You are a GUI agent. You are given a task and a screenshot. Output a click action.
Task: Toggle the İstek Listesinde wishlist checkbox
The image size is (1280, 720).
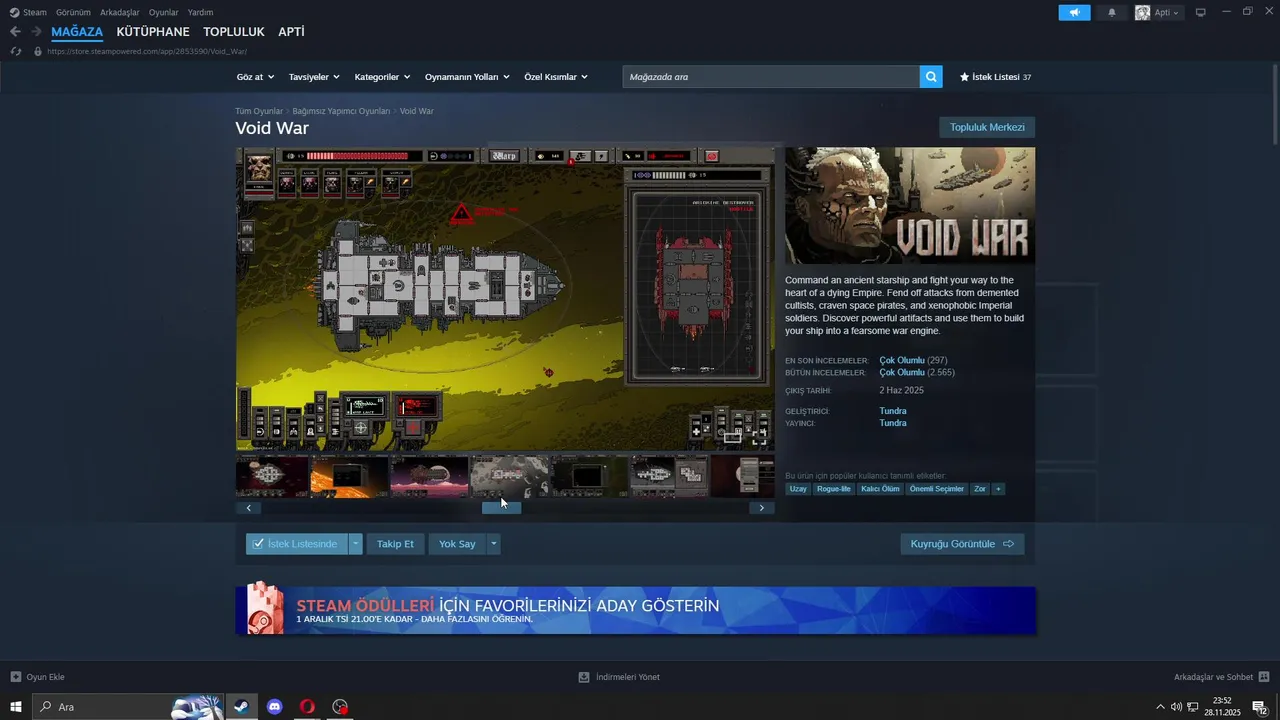click(258, 544)
